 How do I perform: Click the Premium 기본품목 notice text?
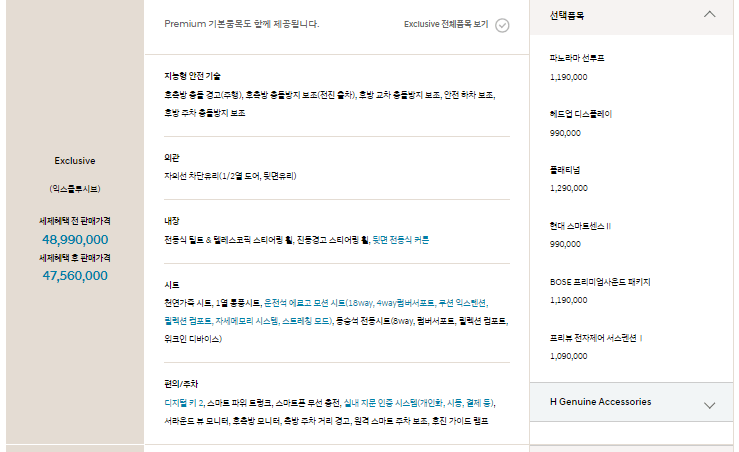[x=242, y=24]
